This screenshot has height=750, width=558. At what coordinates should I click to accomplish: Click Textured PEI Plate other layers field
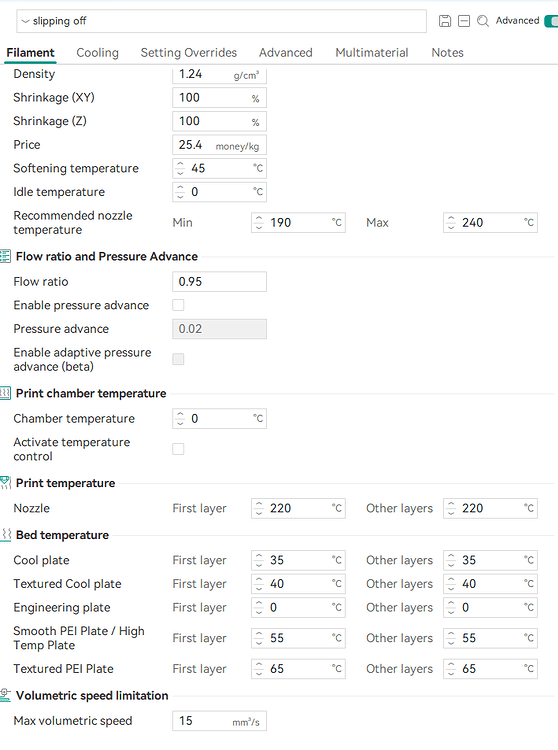click(x=491, y=669)
